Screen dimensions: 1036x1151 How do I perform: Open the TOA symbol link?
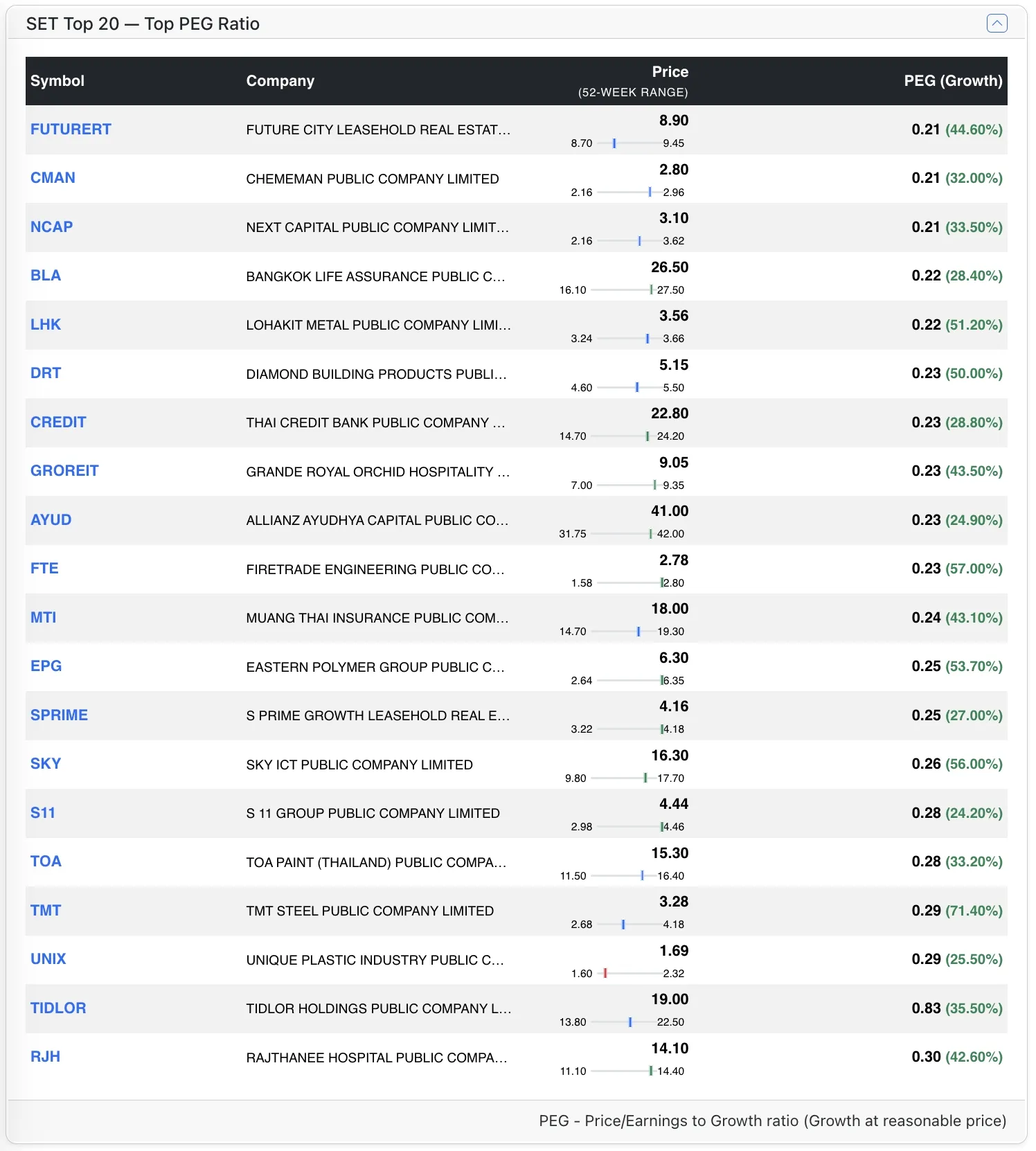tap(46, 862)
